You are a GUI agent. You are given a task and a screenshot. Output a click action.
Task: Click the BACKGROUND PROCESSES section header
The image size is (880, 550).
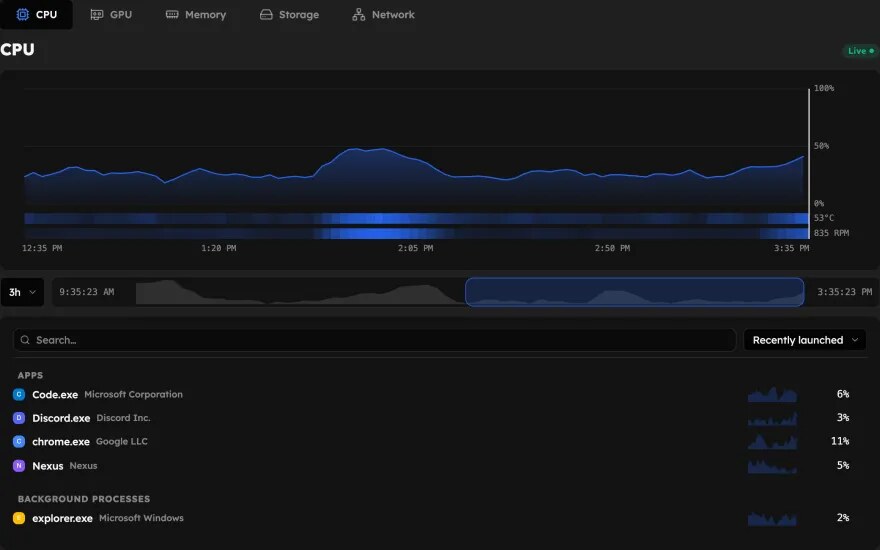(x=84, y=499)
